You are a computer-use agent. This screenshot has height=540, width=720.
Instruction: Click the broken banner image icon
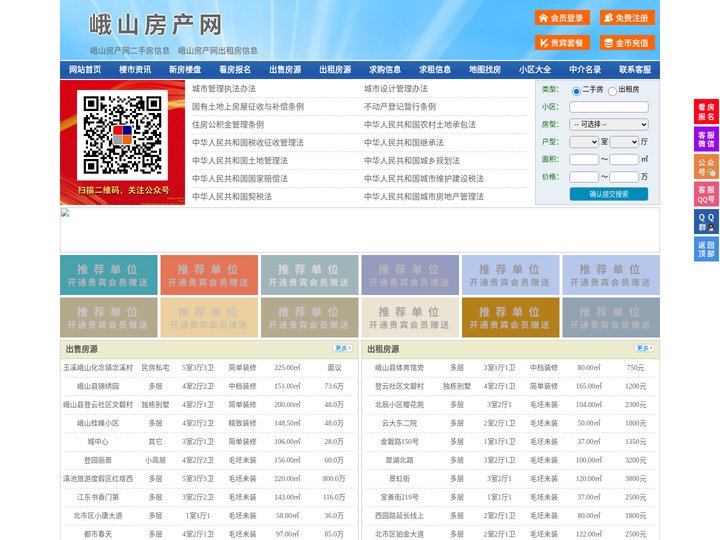click(65, 213)
